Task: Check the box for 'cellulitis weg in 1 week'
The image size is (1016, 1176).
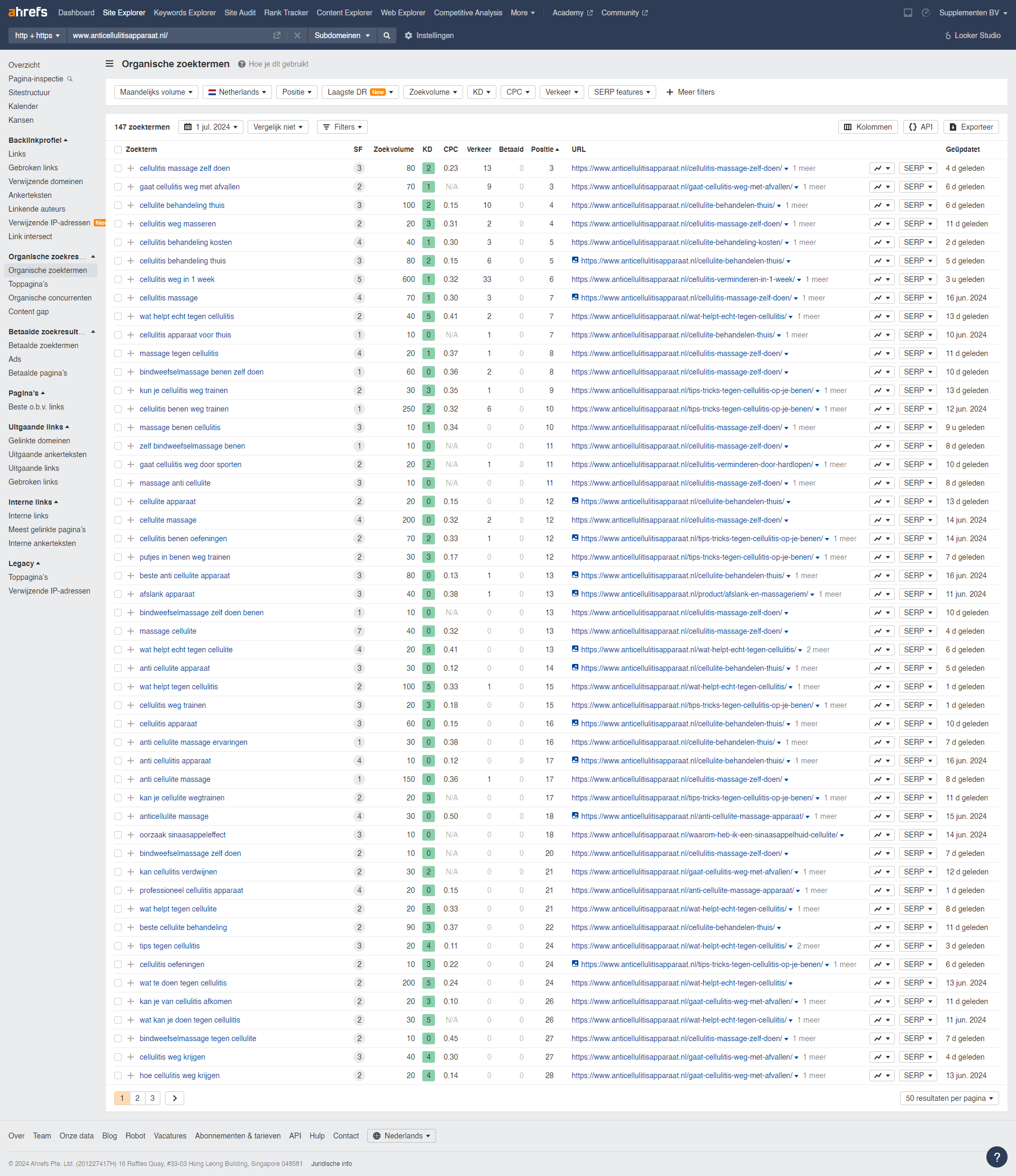Action: [118, 279]
